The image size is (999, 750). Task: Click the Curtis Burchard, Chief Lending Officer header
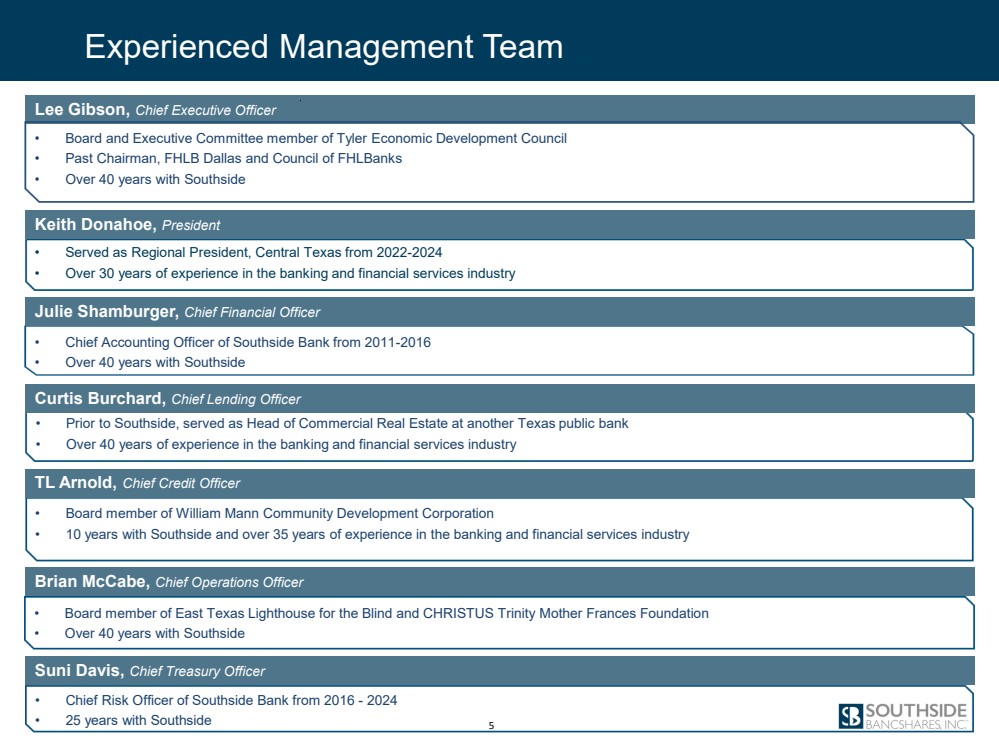point(168,399)
